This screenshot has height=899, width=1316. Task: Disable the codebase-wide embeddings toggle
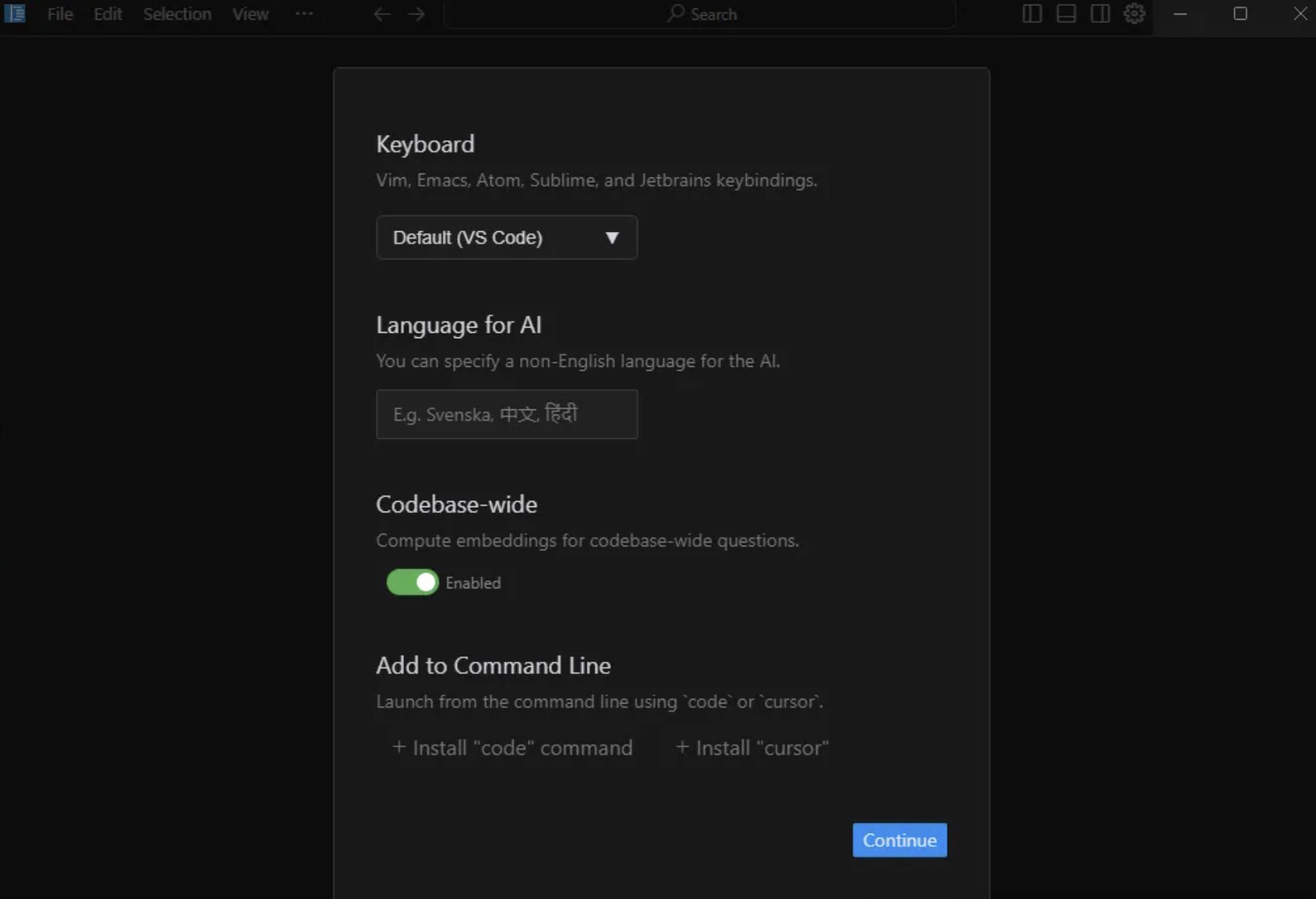pos(412,582)
